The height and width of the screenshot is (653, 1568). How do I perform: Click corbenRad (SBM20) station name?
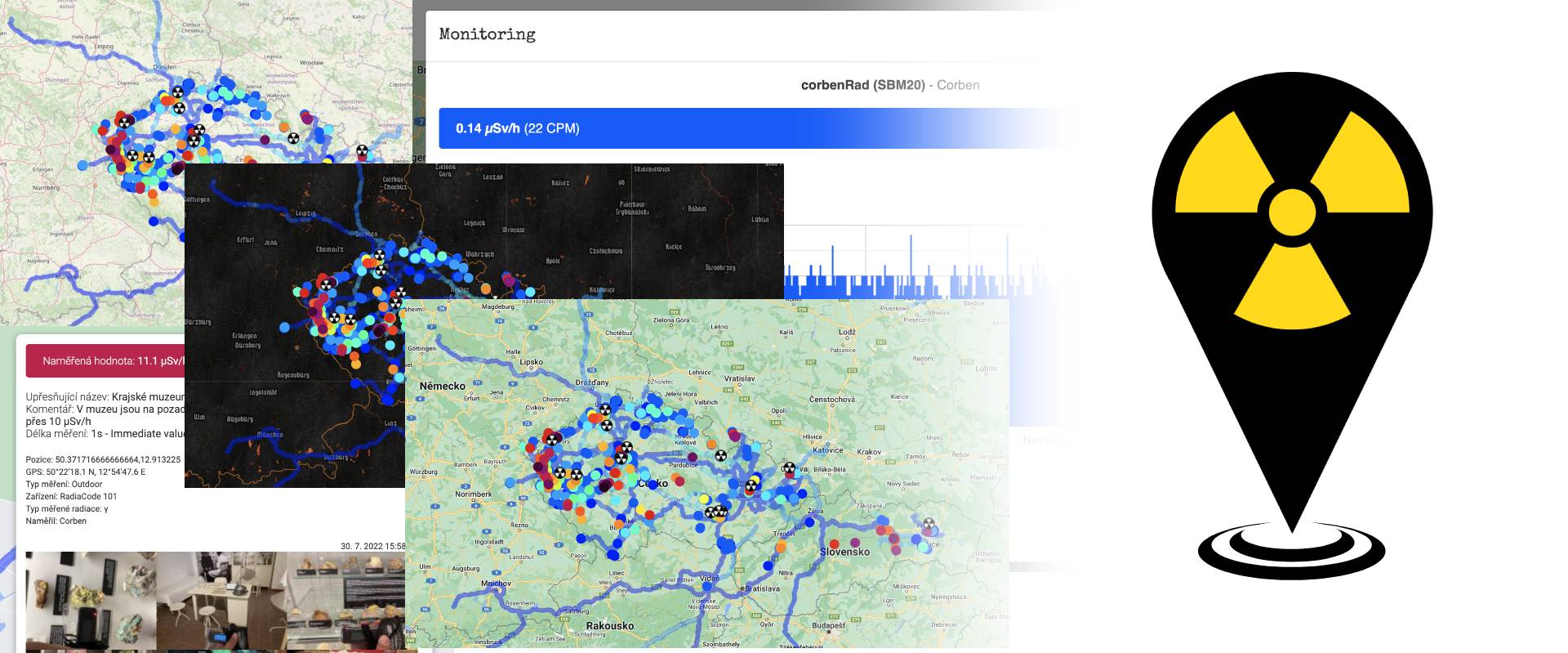pos(863,85)
